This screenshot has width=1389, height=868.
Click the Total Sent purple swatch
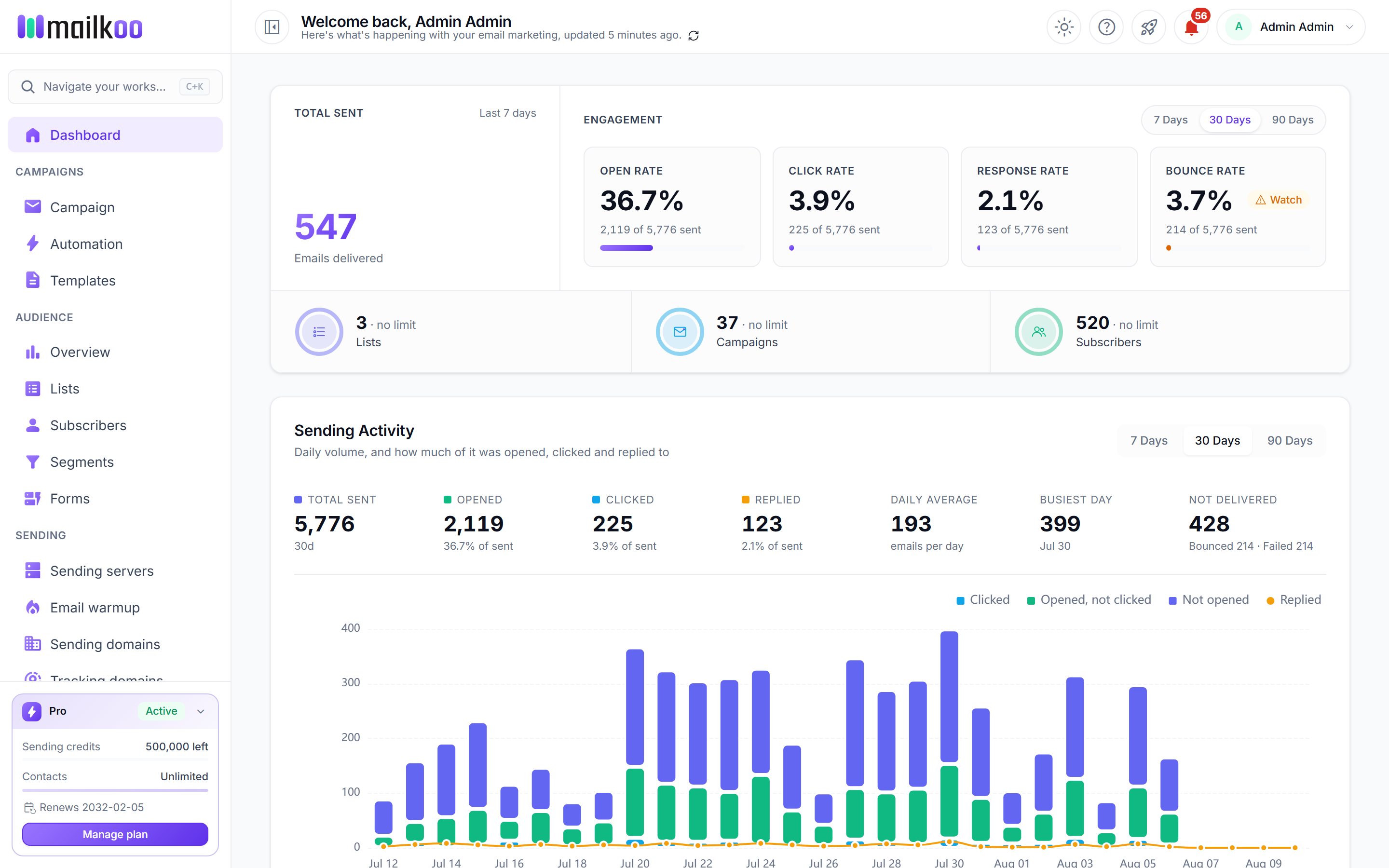coord(298,500)
